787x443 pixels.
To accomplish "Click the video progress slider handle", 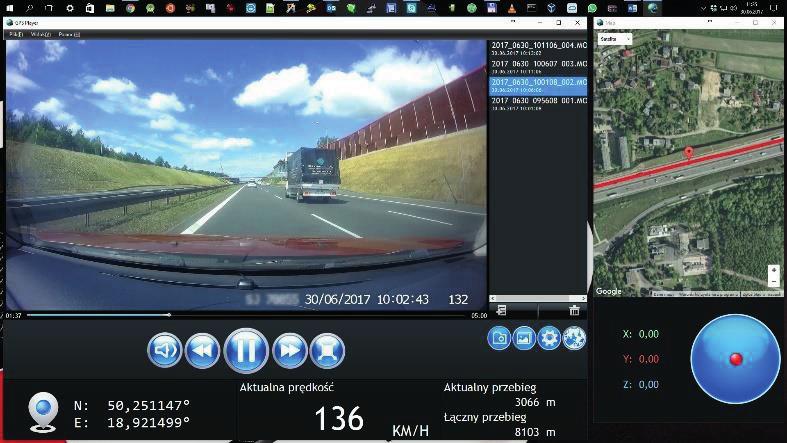I will [x=169, y=315].
